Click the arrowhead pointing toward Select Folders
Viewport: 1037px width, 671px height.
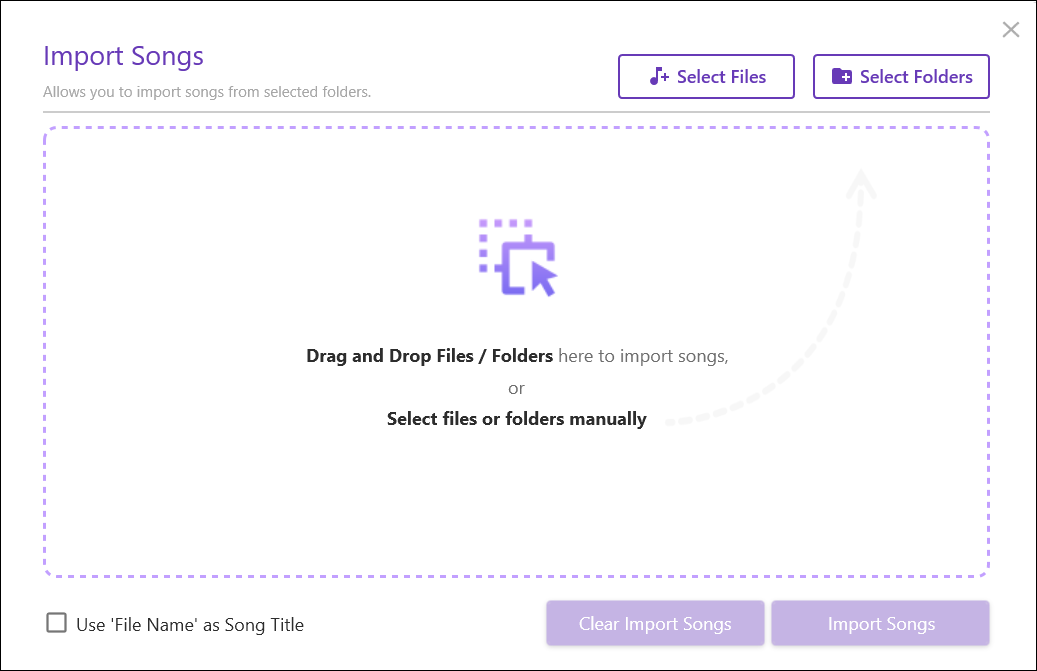coord(860,185)
